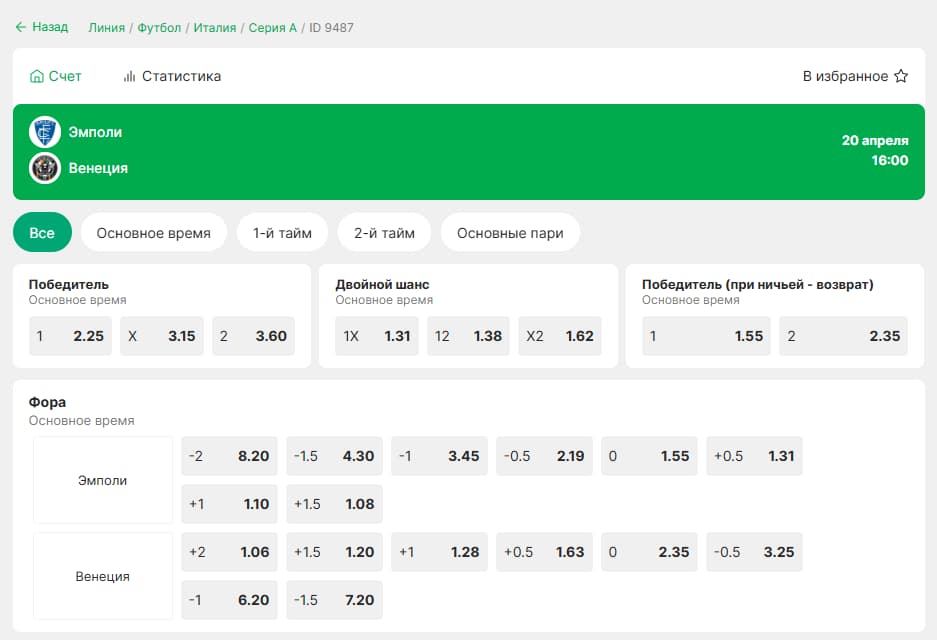Select Эмполи handicap +1.5 at 1.08

click(334, 504)
